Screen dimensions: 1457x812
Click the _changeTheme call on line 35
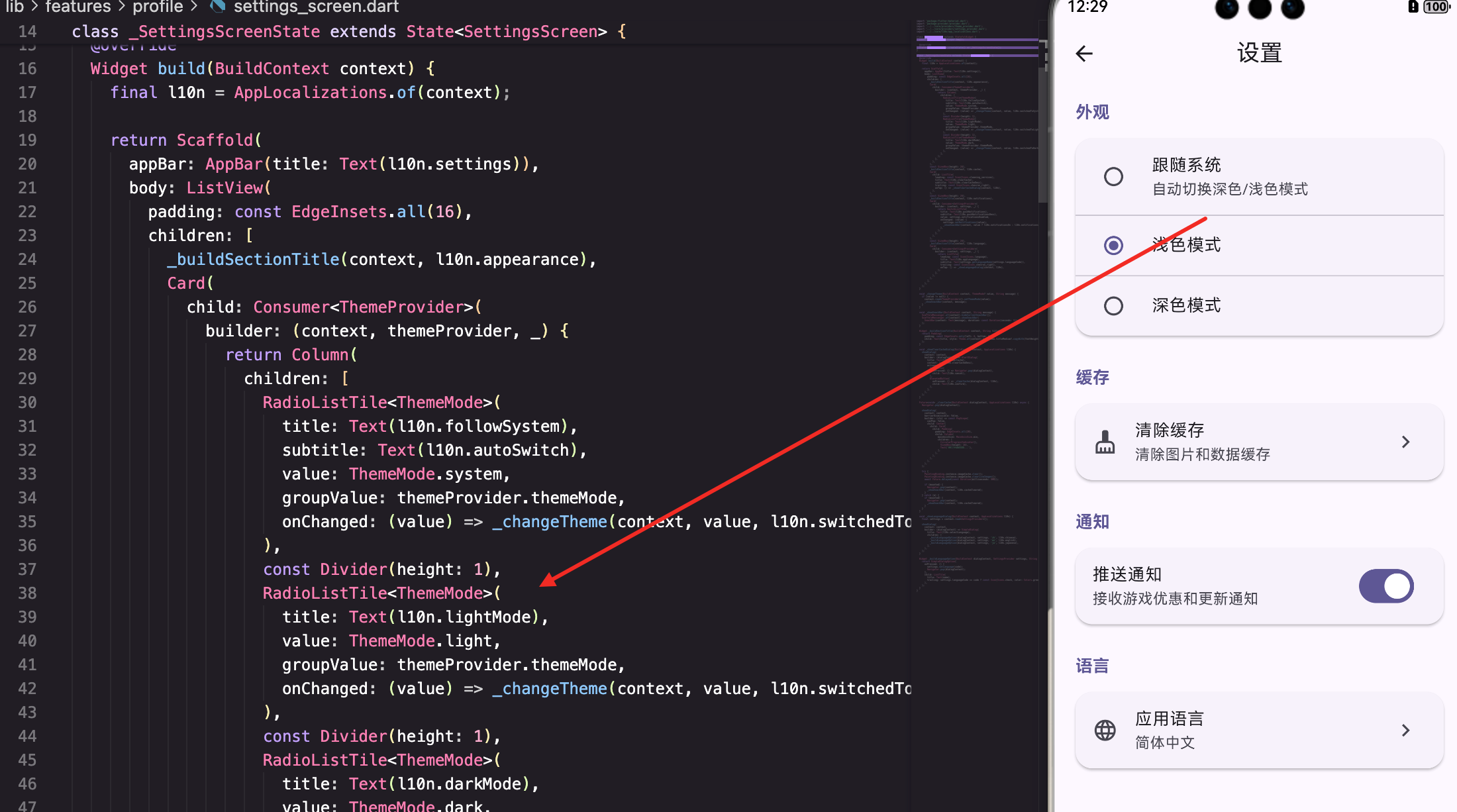point(550,522)
